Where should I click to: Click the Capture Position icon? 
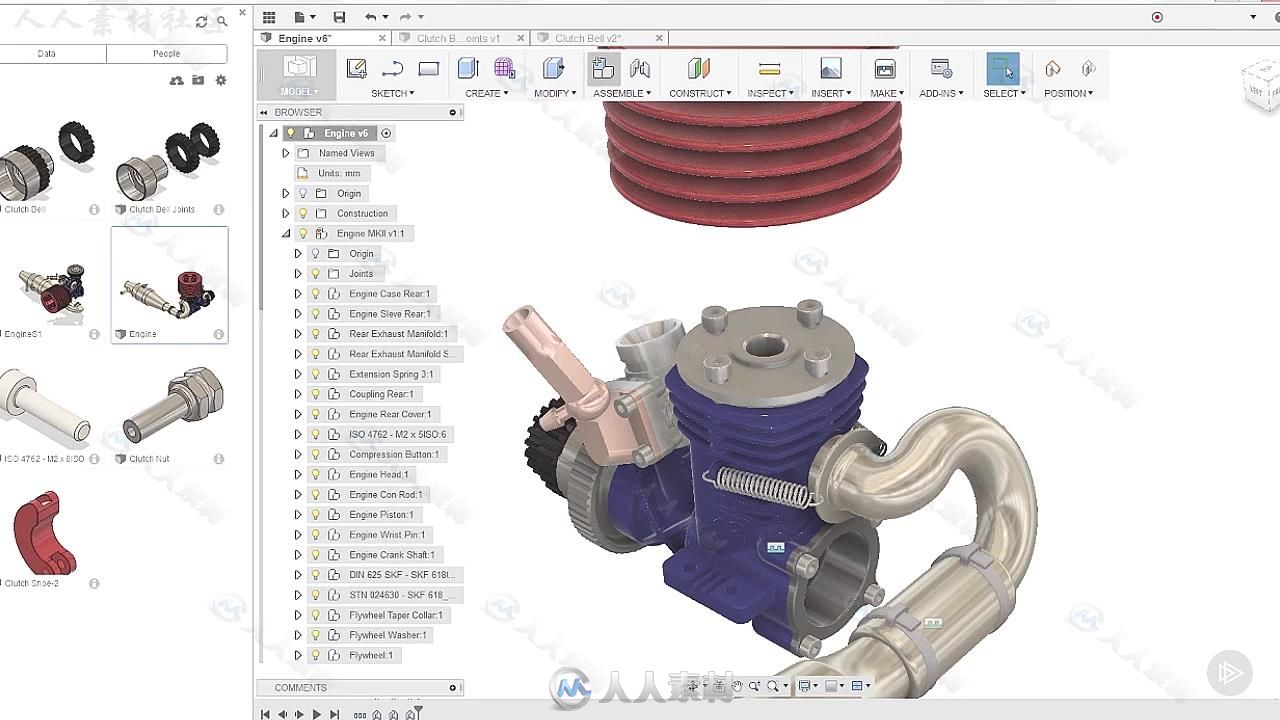tap(1052, 68)
